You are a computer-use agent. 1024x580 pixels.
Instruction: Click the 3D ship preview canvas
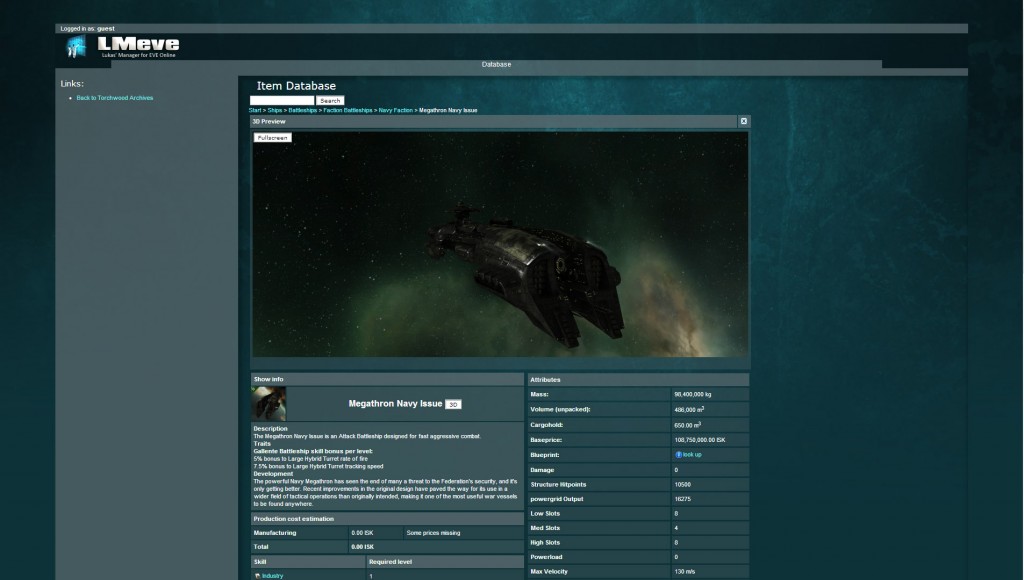point(500,244)
